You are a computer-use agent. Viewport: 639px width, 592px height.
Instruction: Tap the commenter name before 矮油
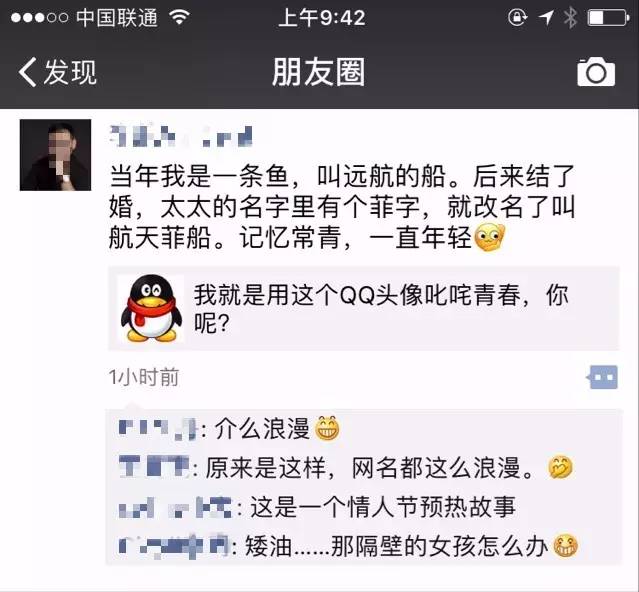coord(175,546)
